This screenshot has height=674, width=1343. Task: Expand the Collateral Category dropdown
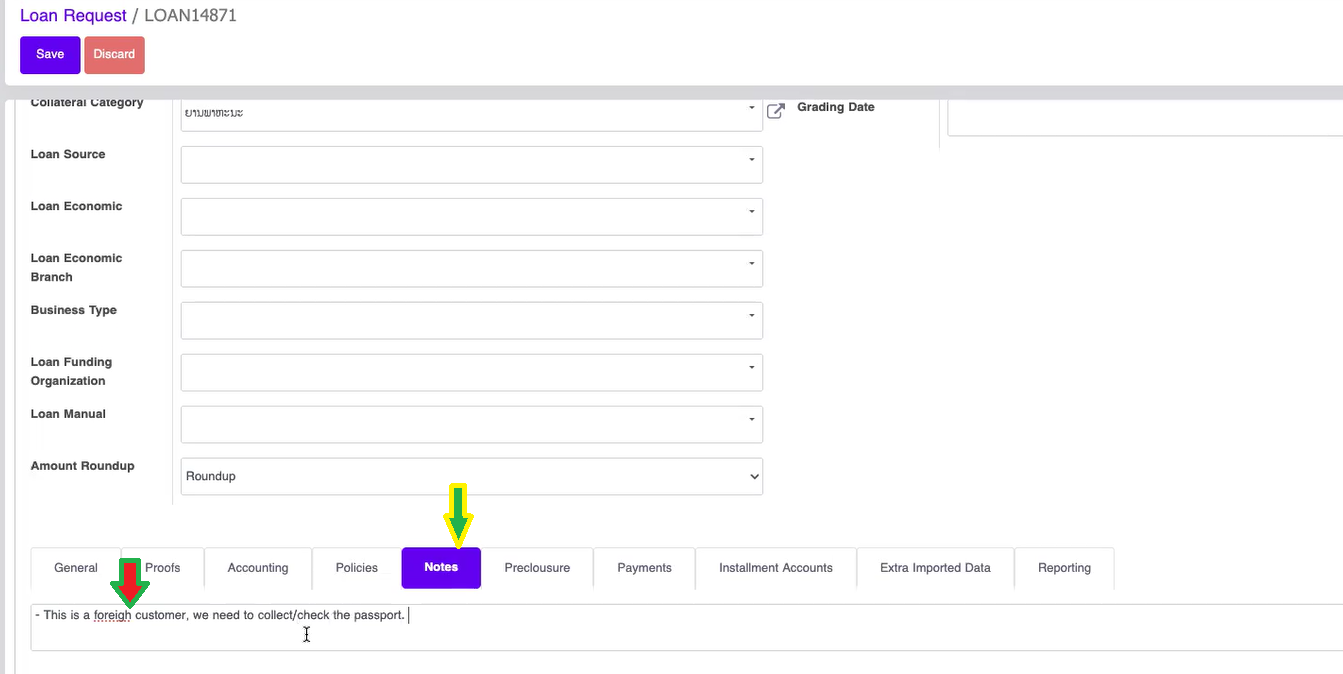[471, 112]
